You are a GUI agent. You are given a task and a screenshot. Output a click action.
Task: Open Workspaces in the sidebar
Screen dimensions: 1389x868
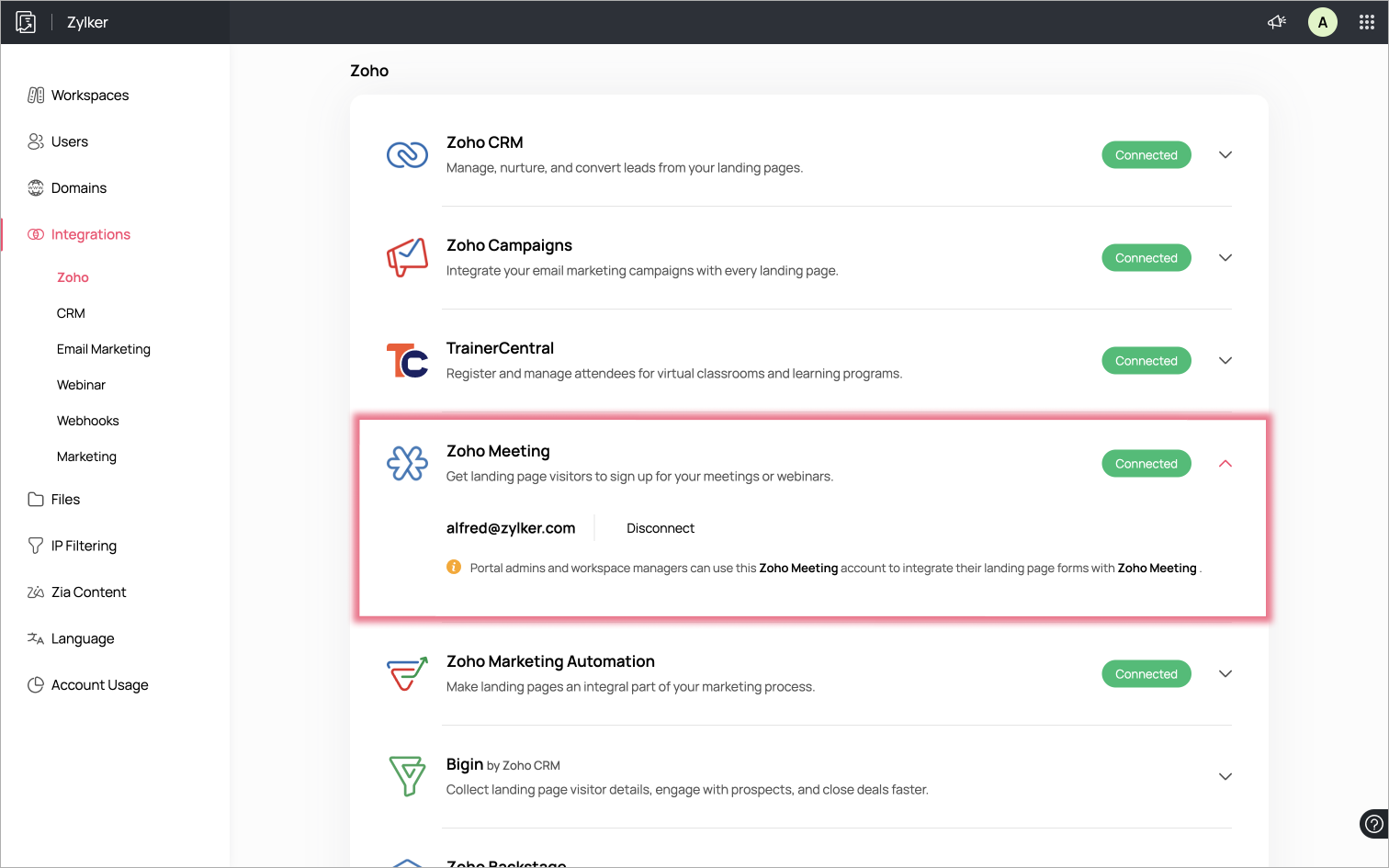[90, 96]
